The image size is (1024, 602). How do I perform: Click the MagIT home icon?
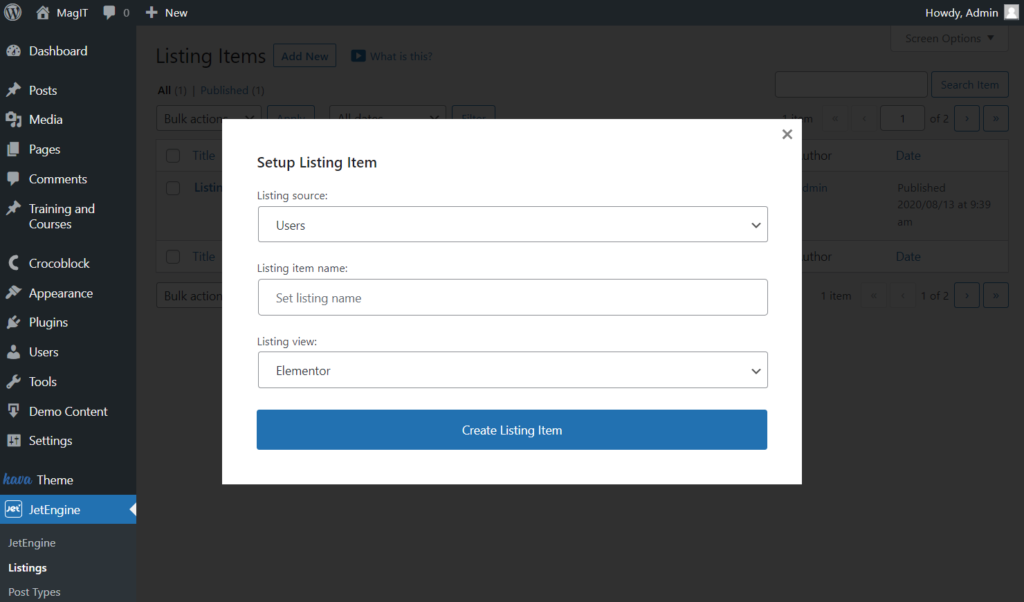point(42,12)
